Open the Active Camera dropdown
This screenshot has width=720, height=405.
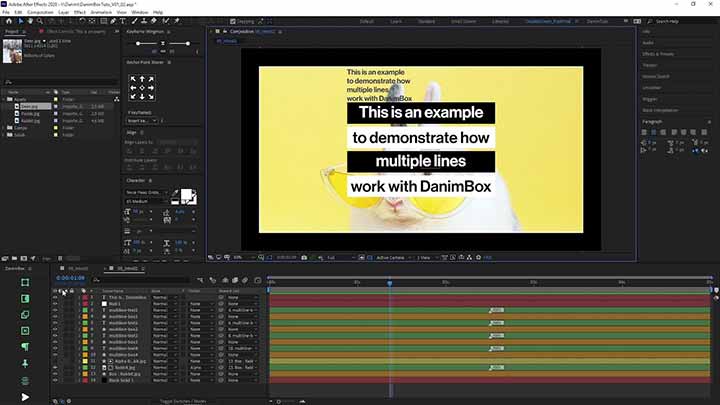coord(393,258)
